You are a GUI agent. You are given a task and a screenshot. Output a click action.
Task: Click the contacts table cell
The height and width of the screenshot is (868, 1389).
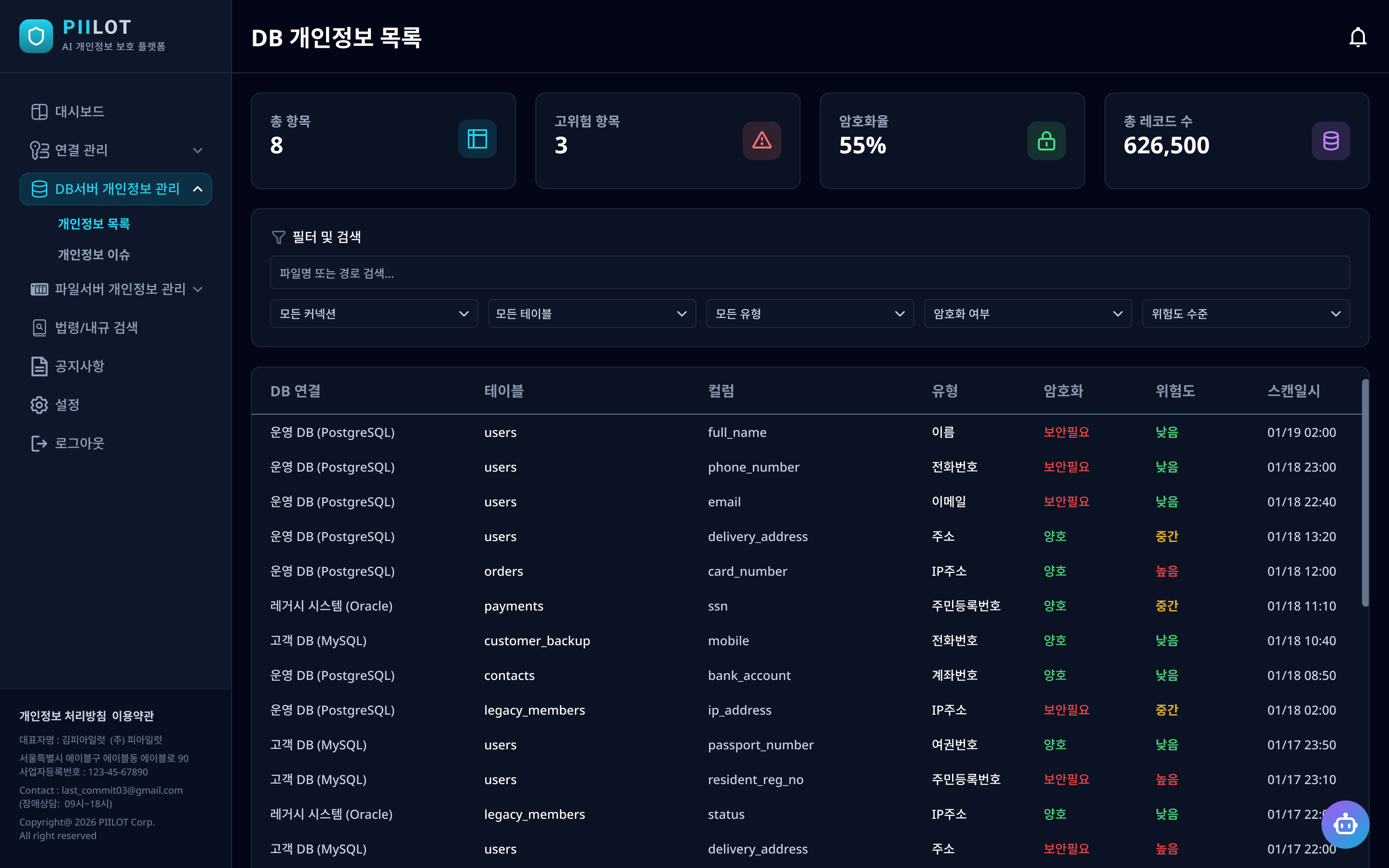click(509, 676)
